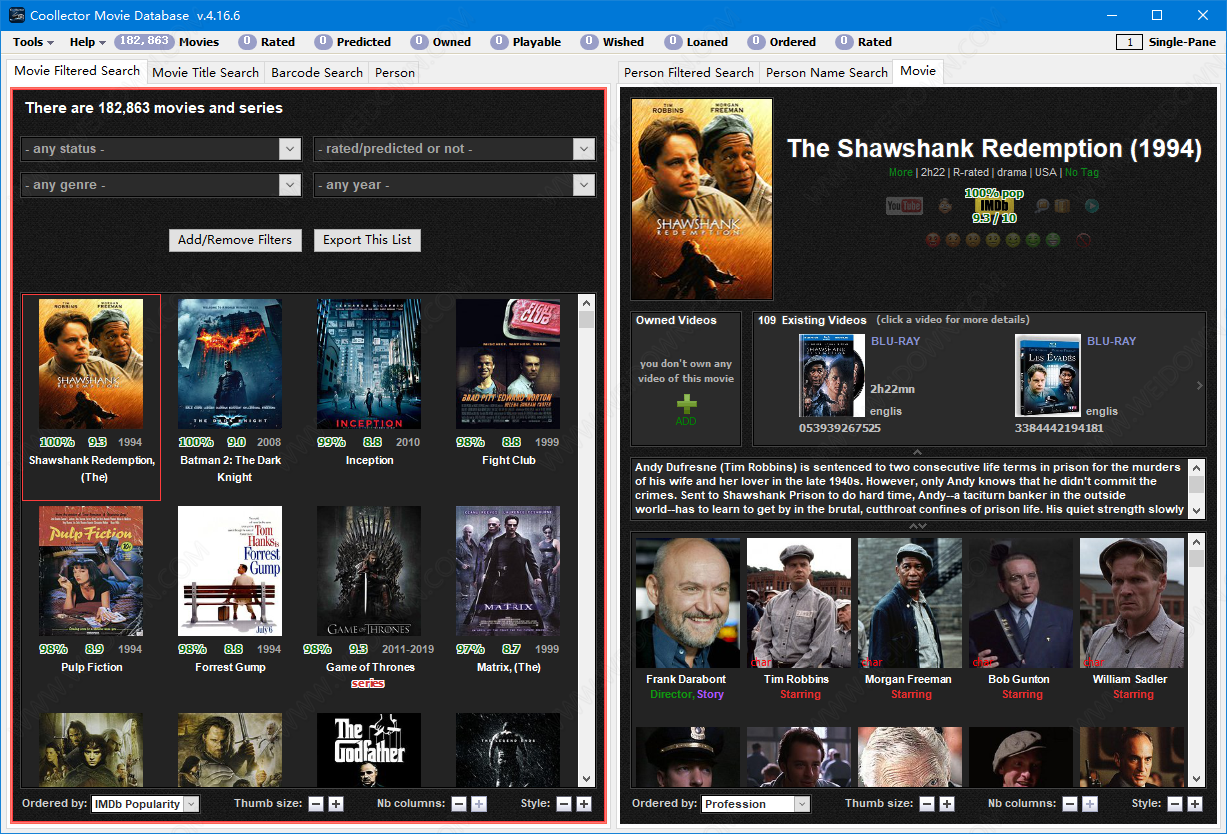Click the red no-rating prohibition icon
The height and width of the screenshot is (834, 1227).
point(1083,240)
